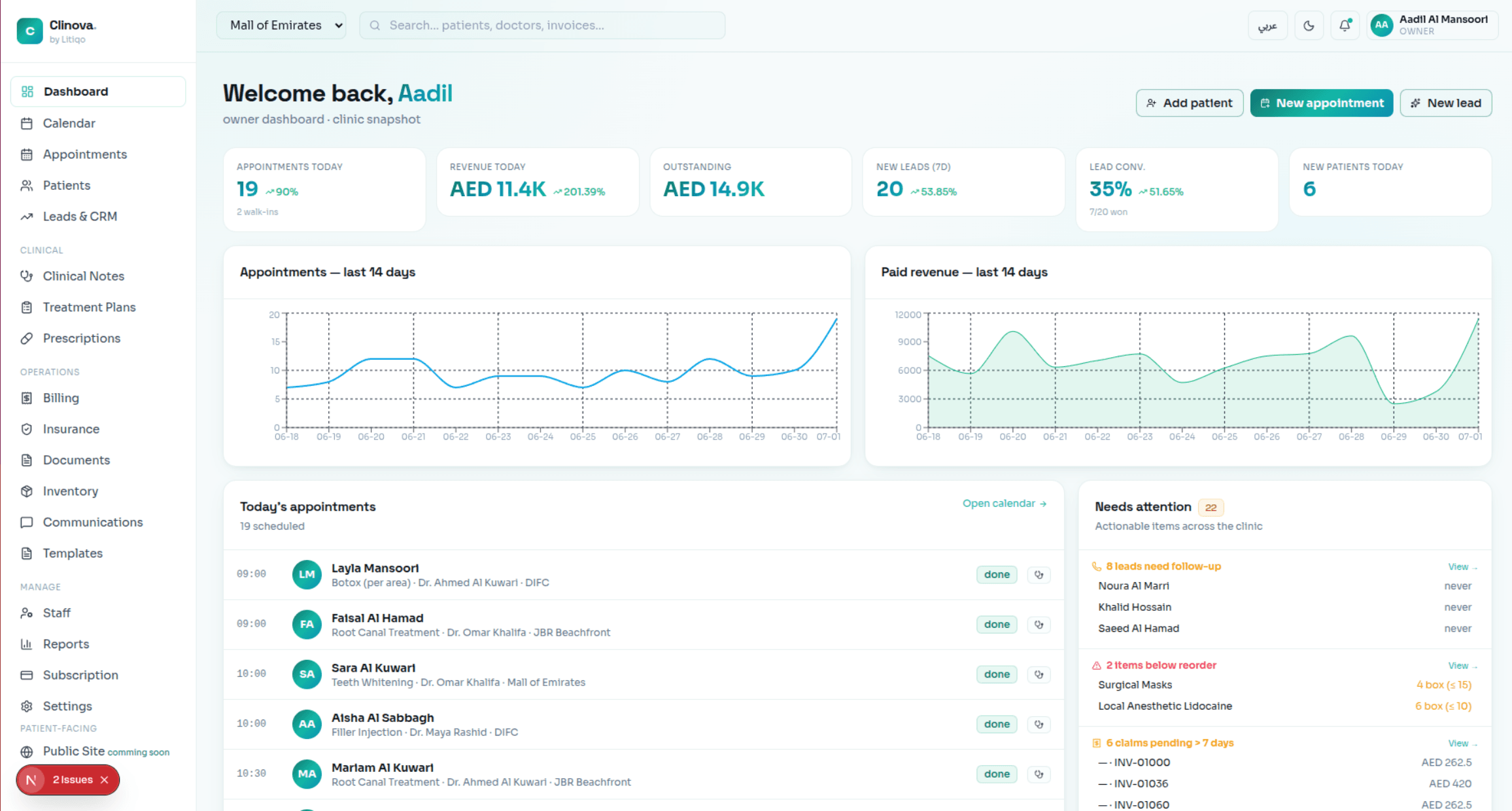The image size is (1512, 811).
Task: Click done status for Sara Al Kuwari
Action: click(x=997, y=674)
